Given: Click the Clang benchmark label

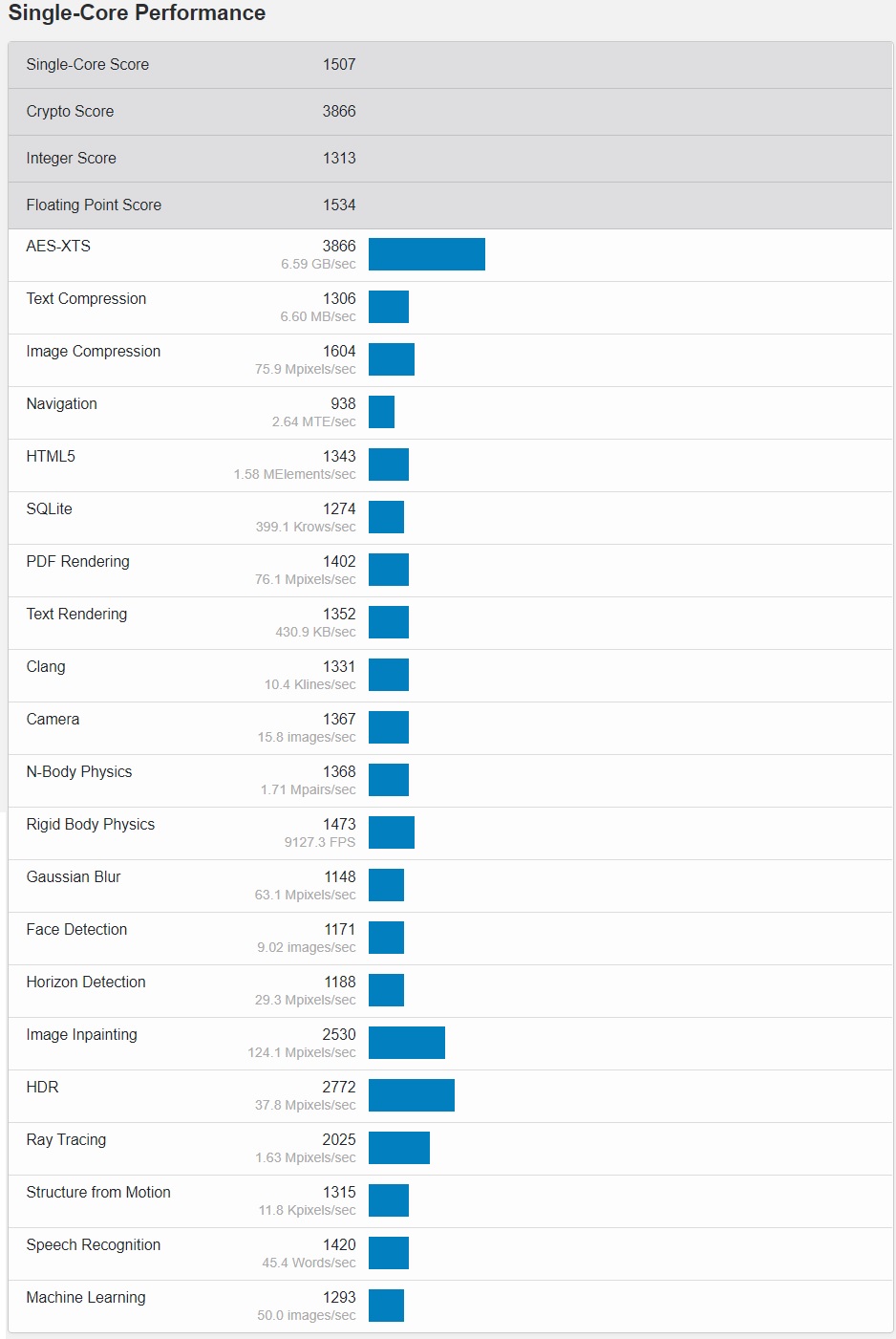Looking at the screenshot, I should coord(46,667).
